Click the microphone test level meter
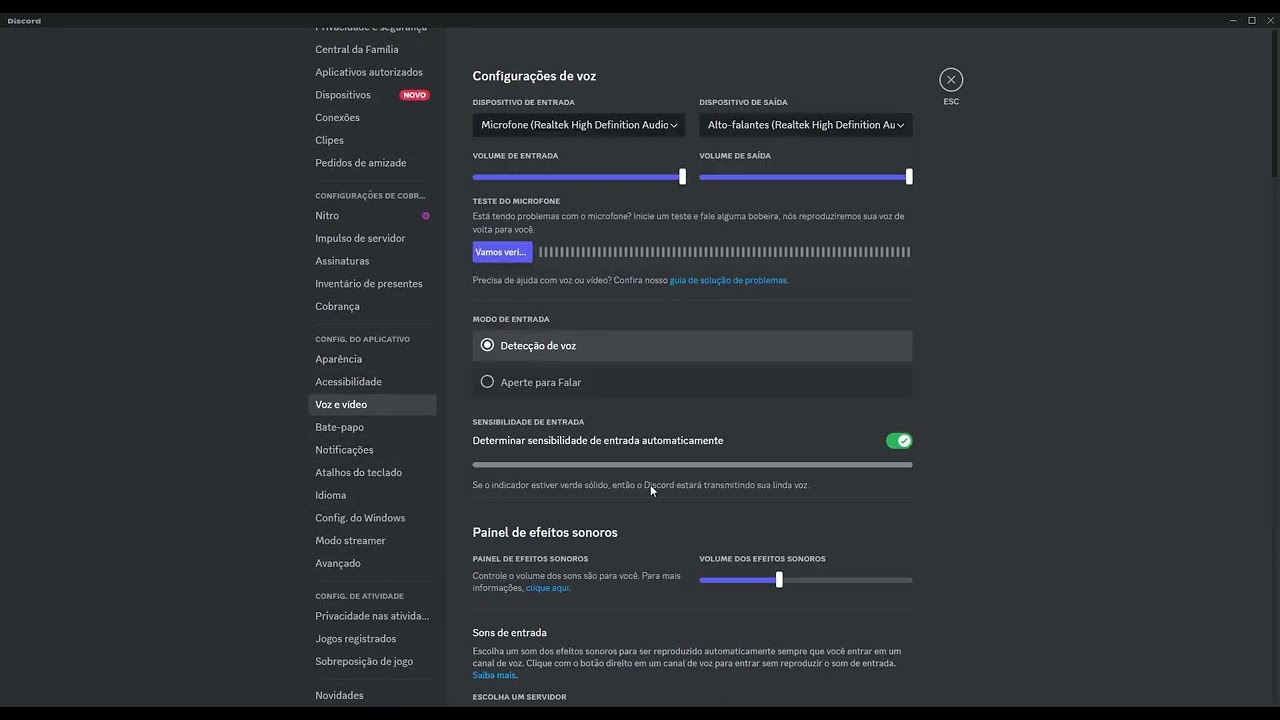This screenshot has width=1280, height=720. click(x=725, y=252)
